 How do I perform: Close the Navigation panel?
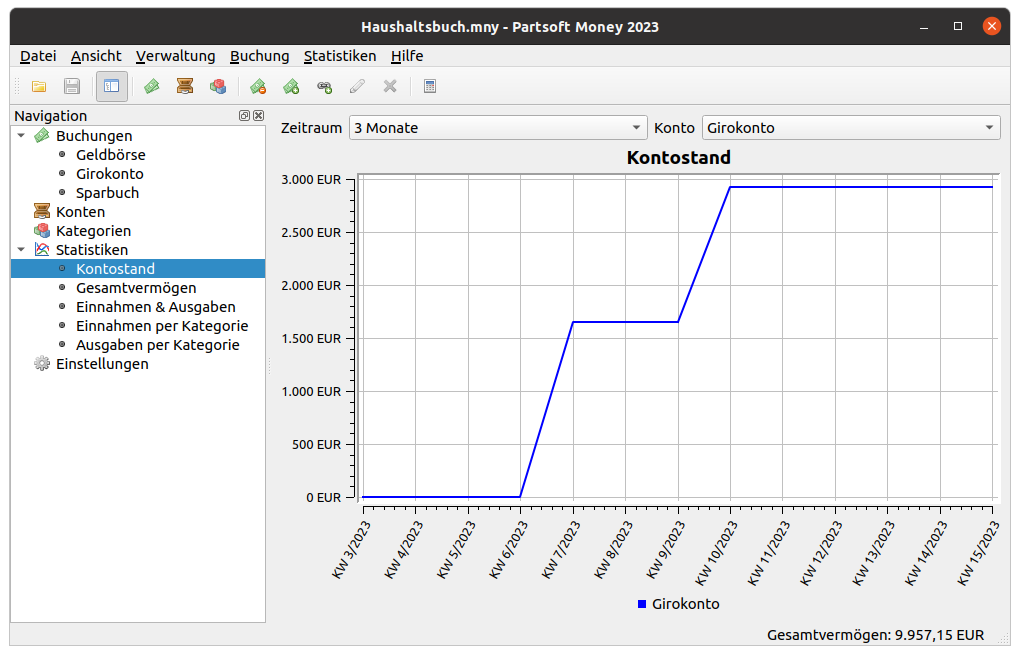coord(258,116)
